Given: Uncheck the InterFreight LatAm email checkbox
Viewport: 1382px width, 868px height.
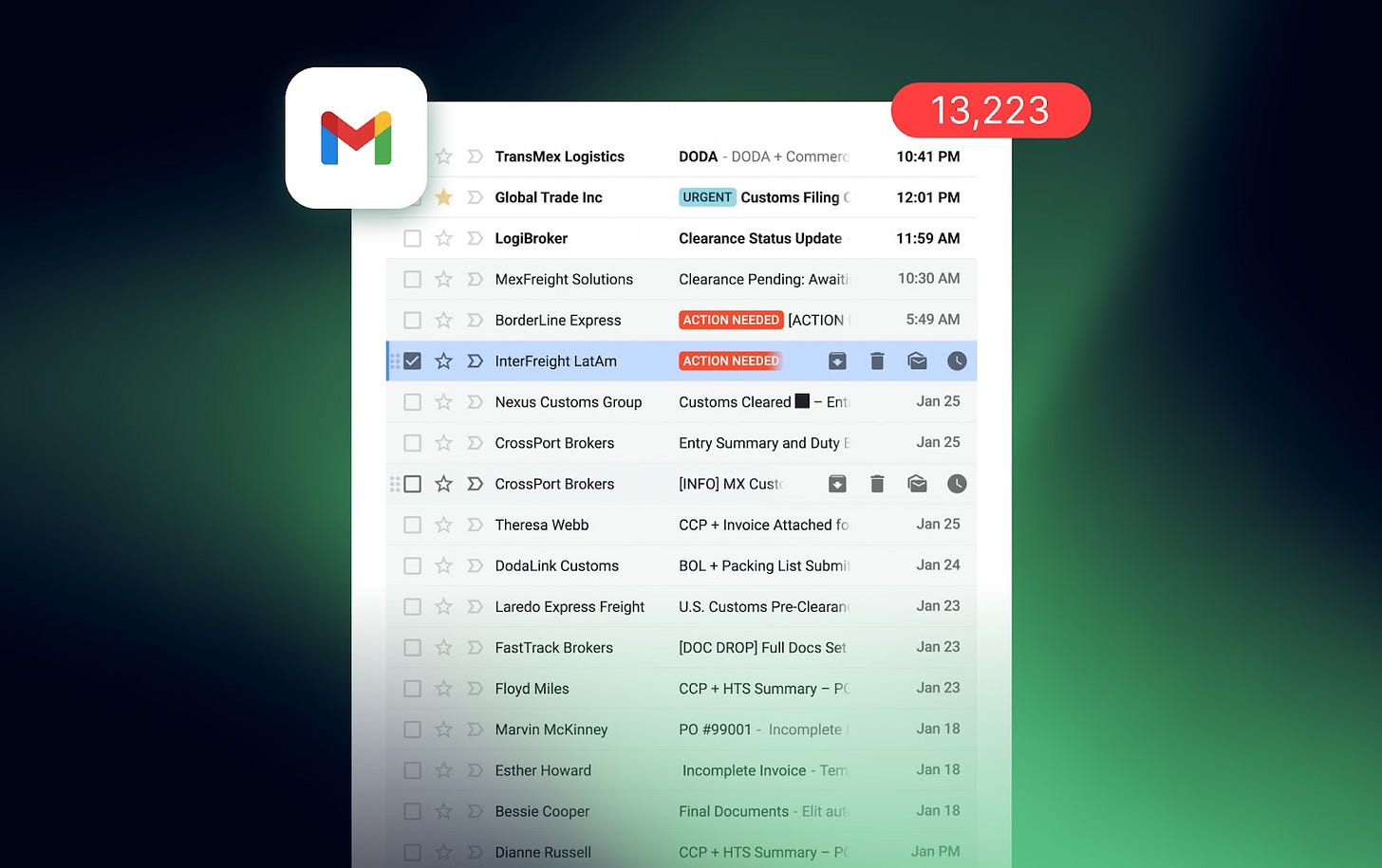Looking at the screenshot, I should [412, 360].
